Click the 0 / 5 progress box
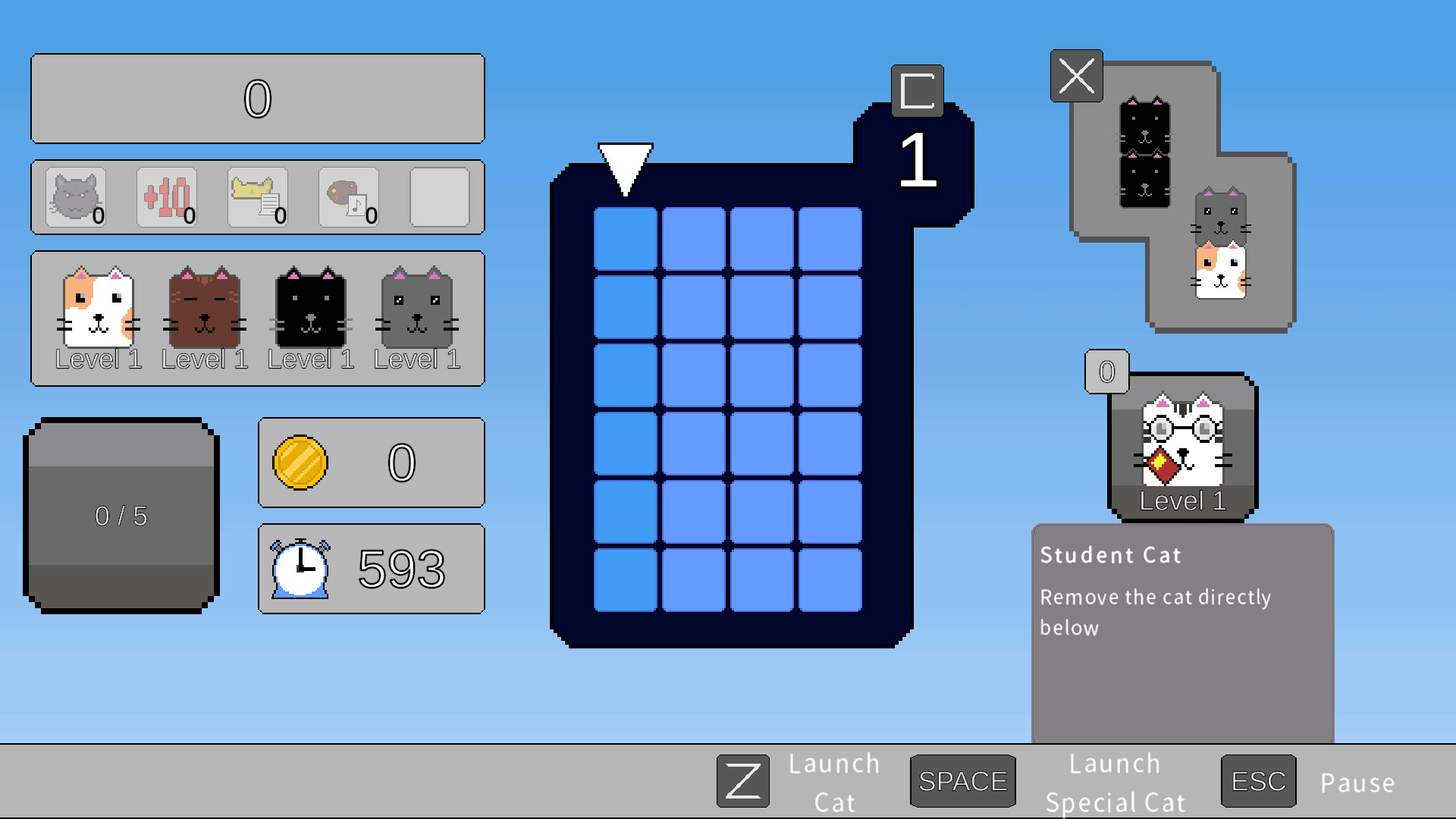The height and width of the screenshot is (819, 1456). click(121, 516)
